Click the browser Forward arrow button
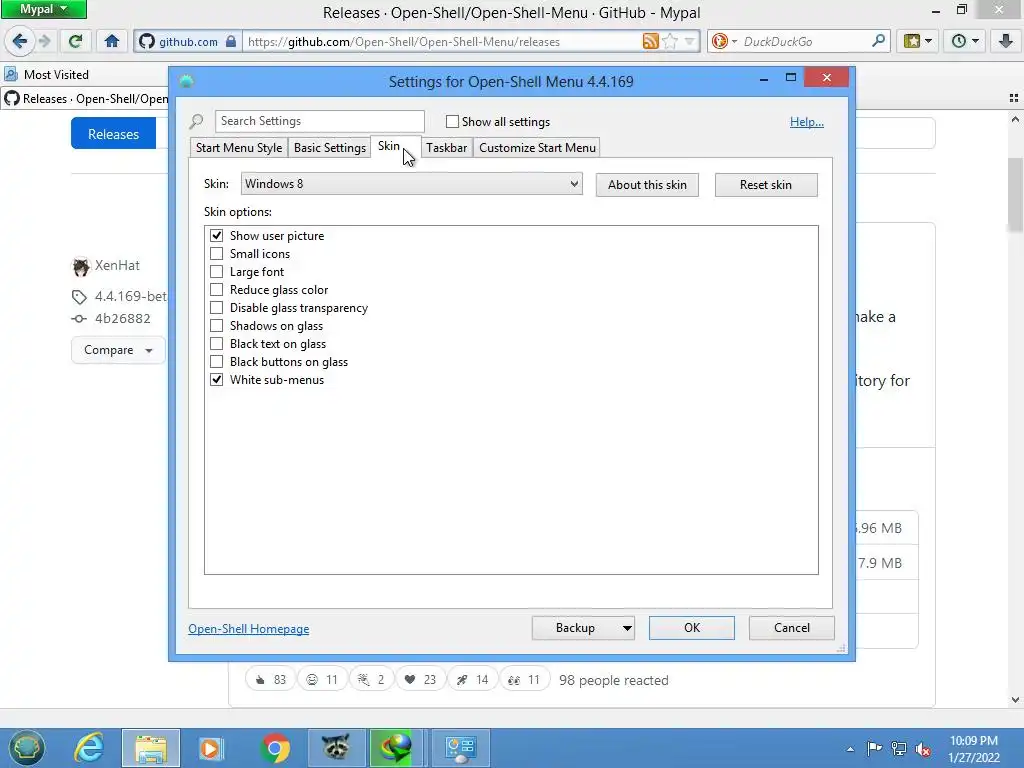The image size is (1024, 768). point(44,41)
